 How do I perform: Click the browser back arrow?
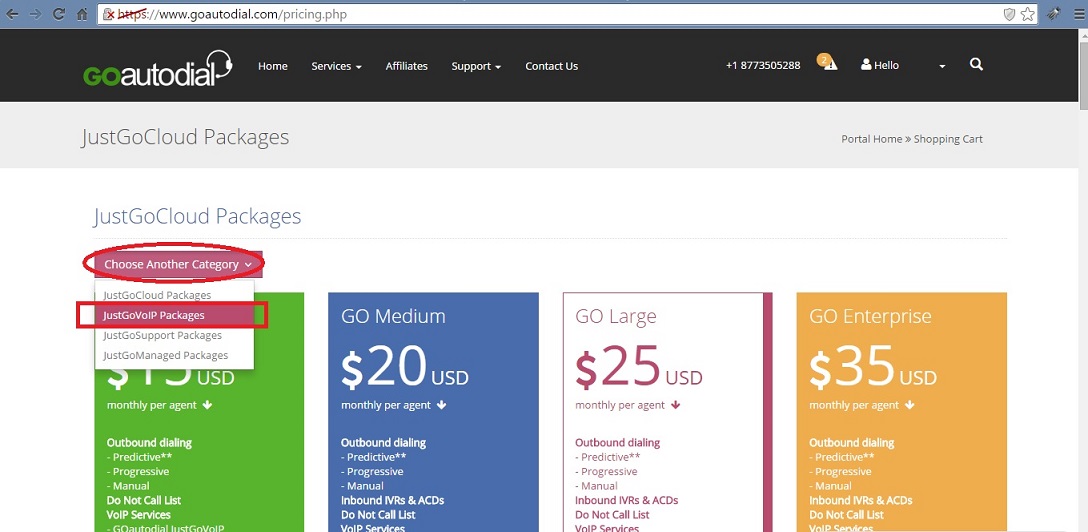click(12, 14)
